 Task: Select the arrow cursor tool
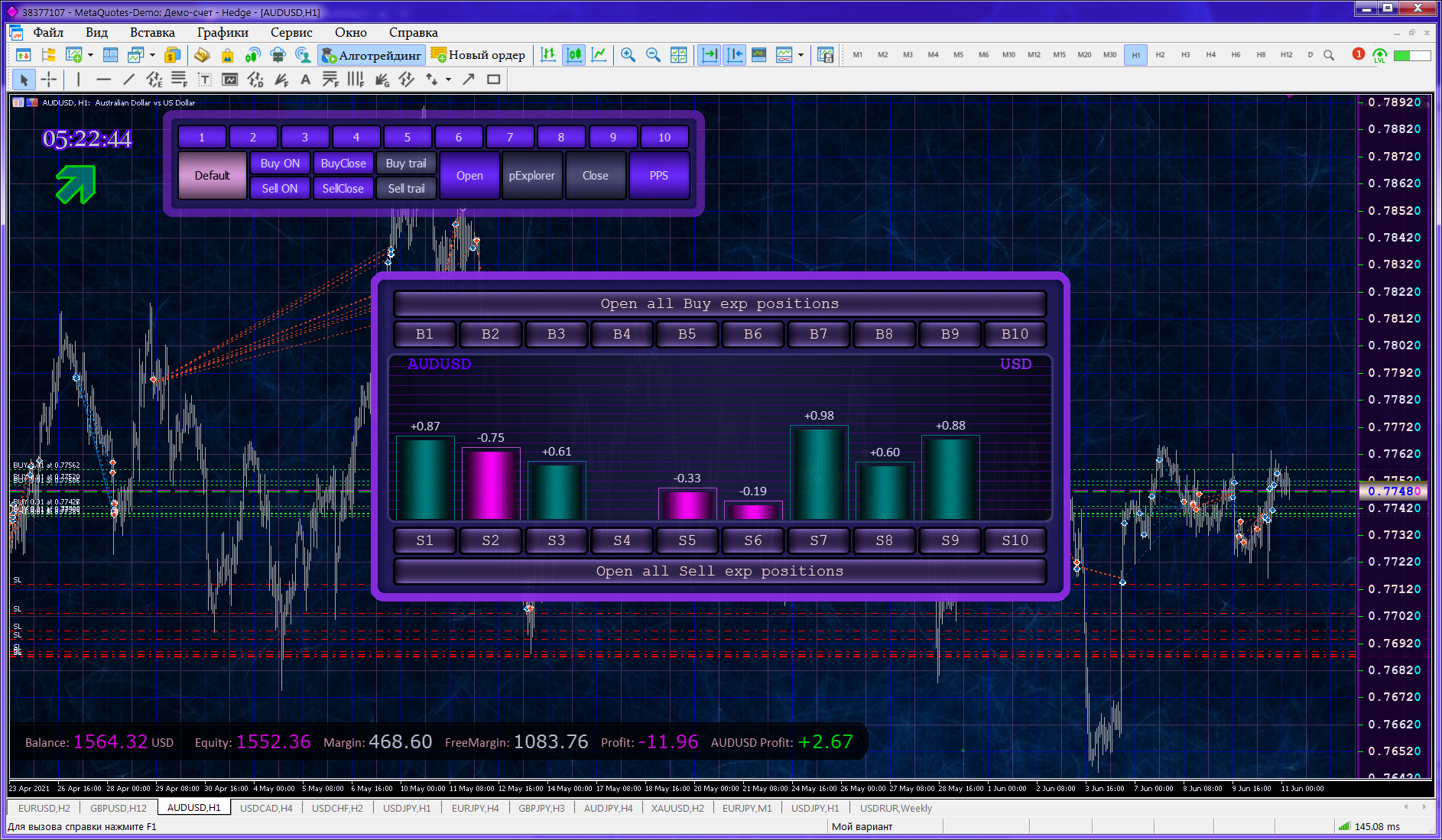pyautogui.click(x=24, y=79)
